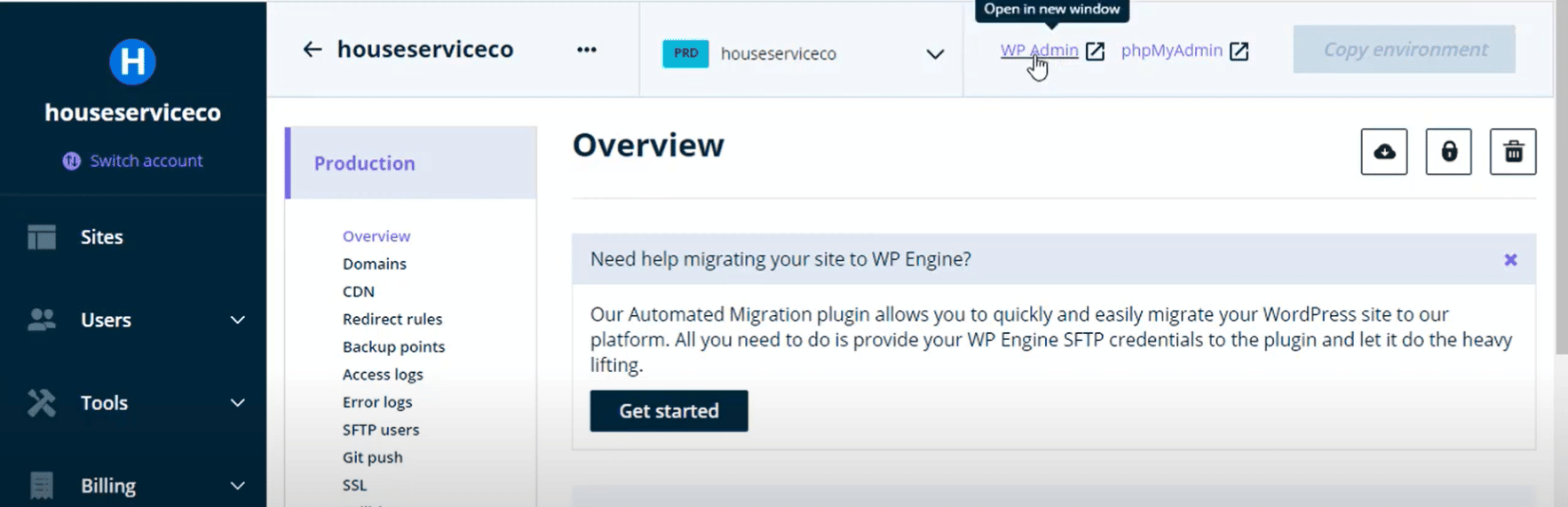Click Copy environment button
Screen dimensions: 1568x507
(1405, 50)
